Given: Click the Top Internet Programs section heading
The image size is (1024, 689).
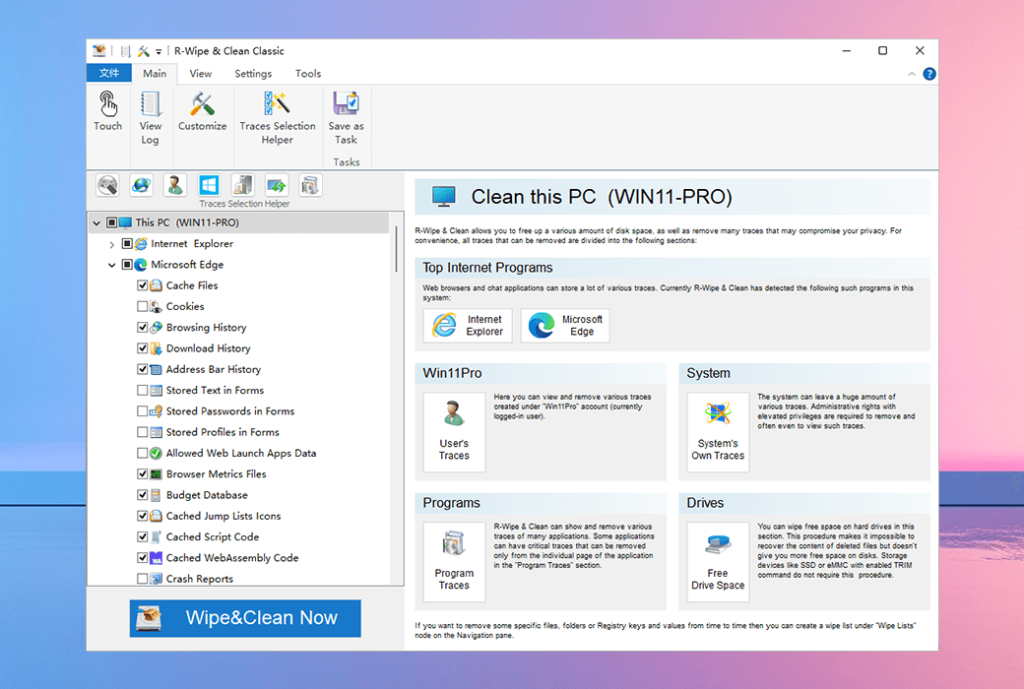Looking at the screenshot, I should 487,268.
